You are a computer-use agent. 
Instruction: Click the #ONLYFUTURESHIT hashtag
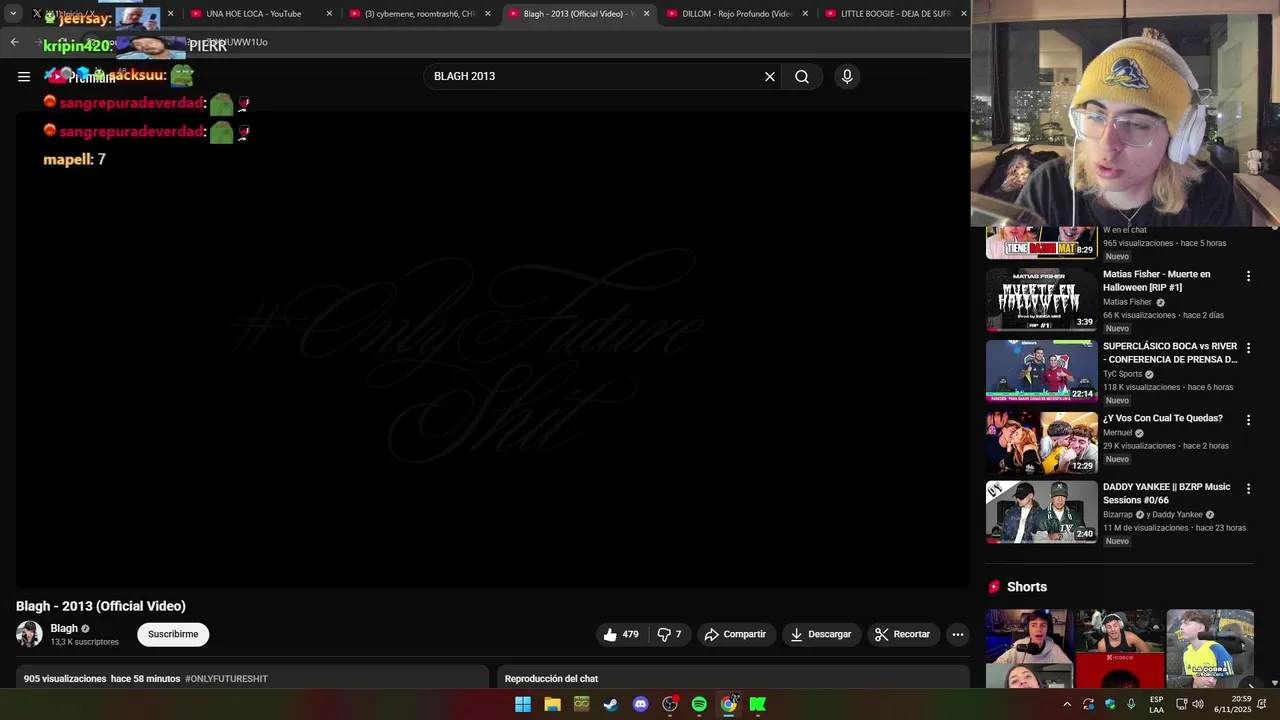tap(226, 679)
